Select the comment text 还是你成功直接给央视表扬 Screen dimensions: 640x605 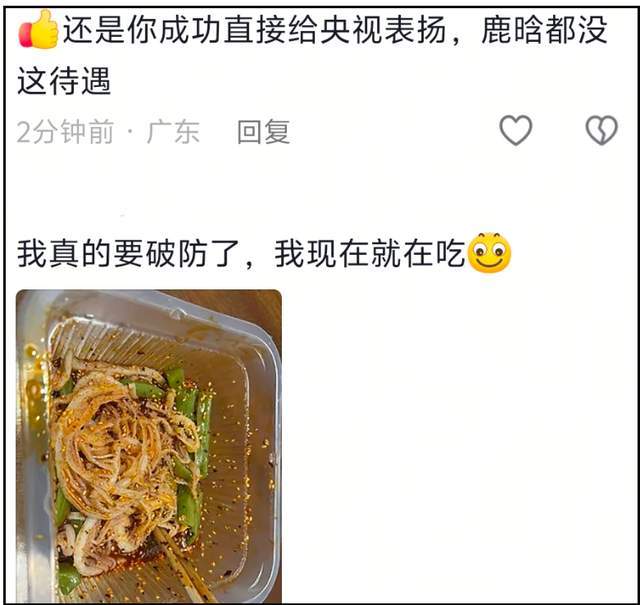[x=254, y=31]
